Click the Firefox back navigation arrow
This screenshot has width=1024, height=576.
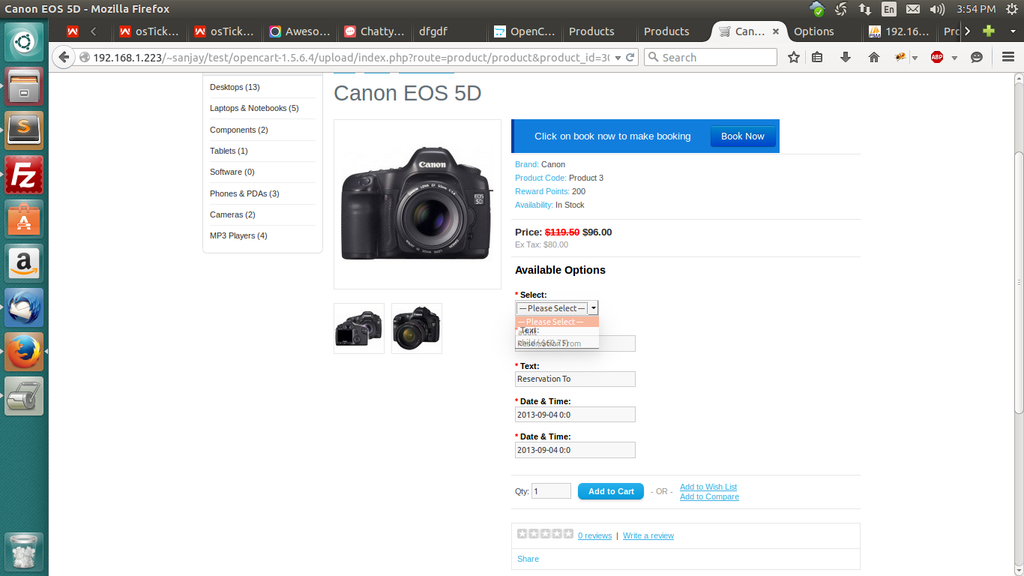click(65, 57)
